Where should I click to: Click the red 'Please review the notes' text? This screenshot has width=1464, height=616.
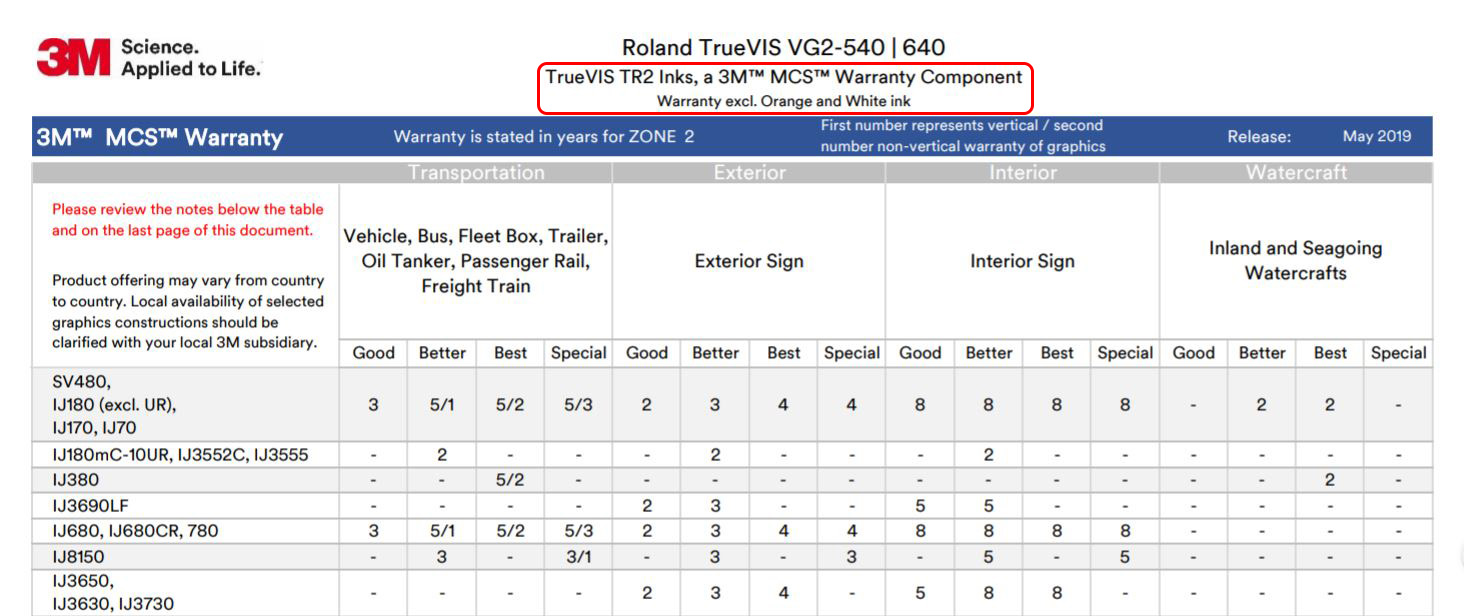(188, 220)
